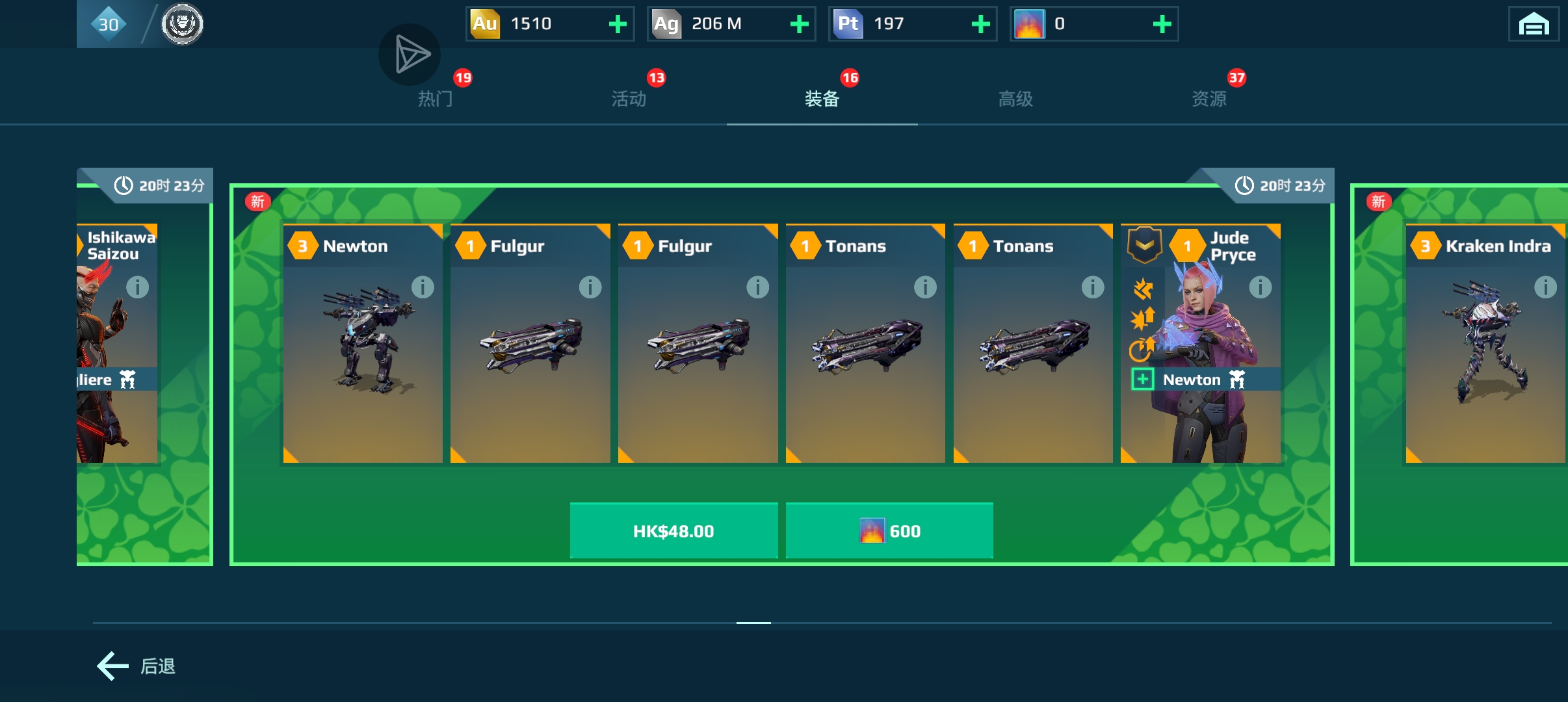Add silver using the Ag plus icon

799,24
